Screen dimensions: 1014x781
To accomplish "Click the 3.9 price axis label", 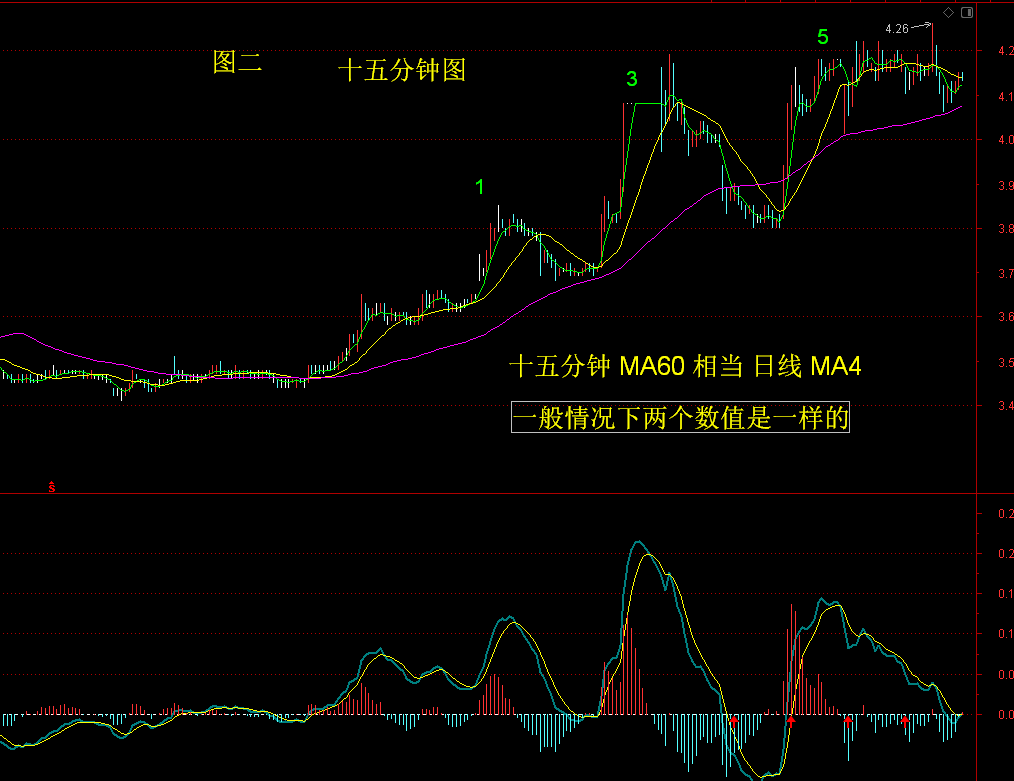I will click(1006, 186).
